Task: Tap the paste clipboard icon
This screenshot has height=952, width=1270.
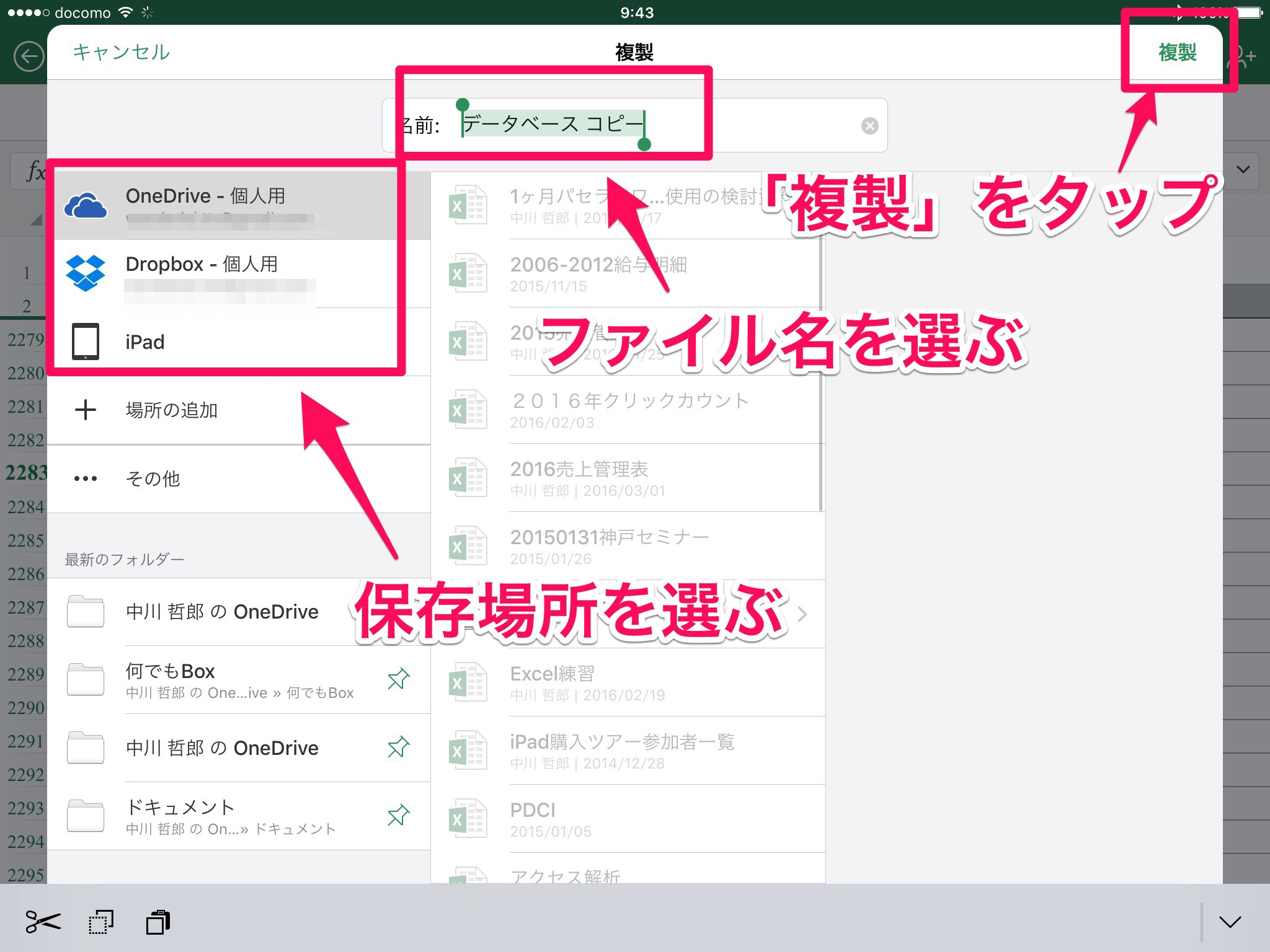Action: tap(158, 922)
